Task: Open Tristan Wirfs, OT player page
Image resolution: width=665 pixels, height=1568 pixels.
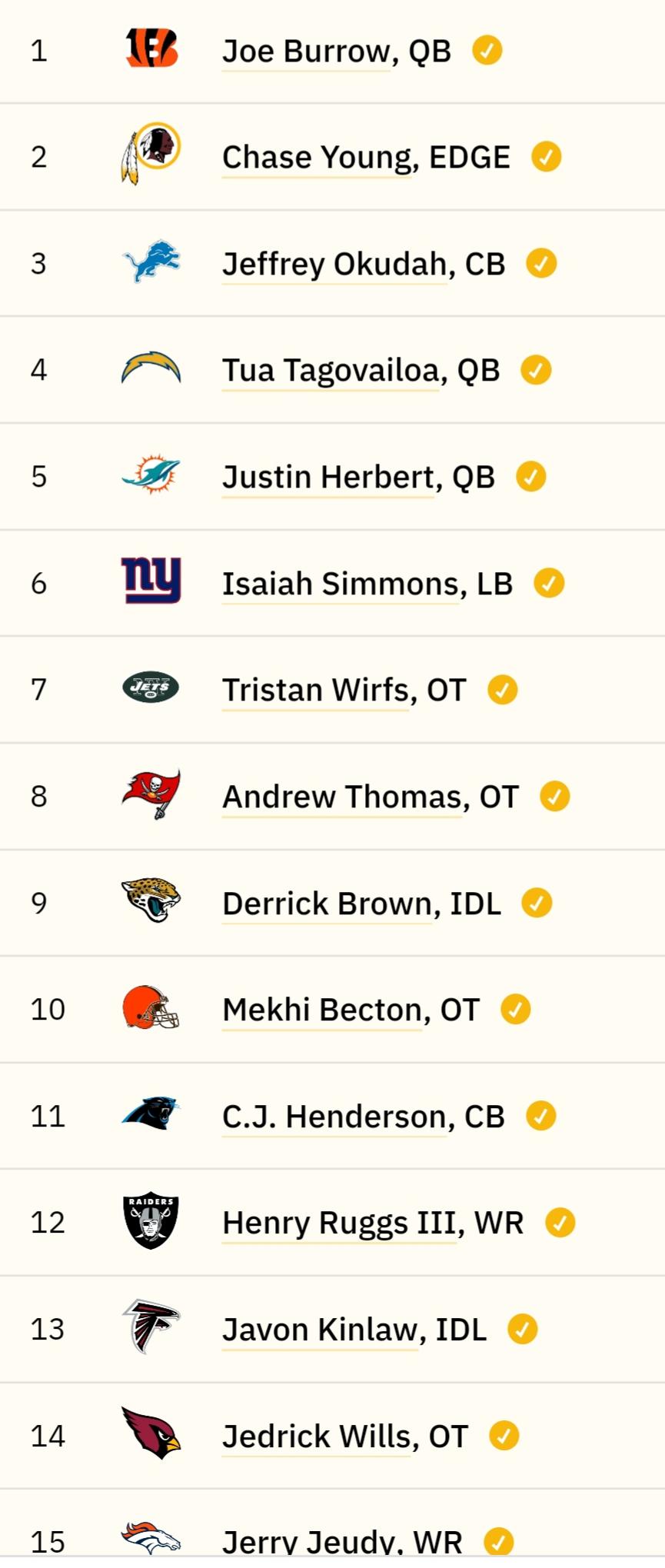Action: [344, 691]
